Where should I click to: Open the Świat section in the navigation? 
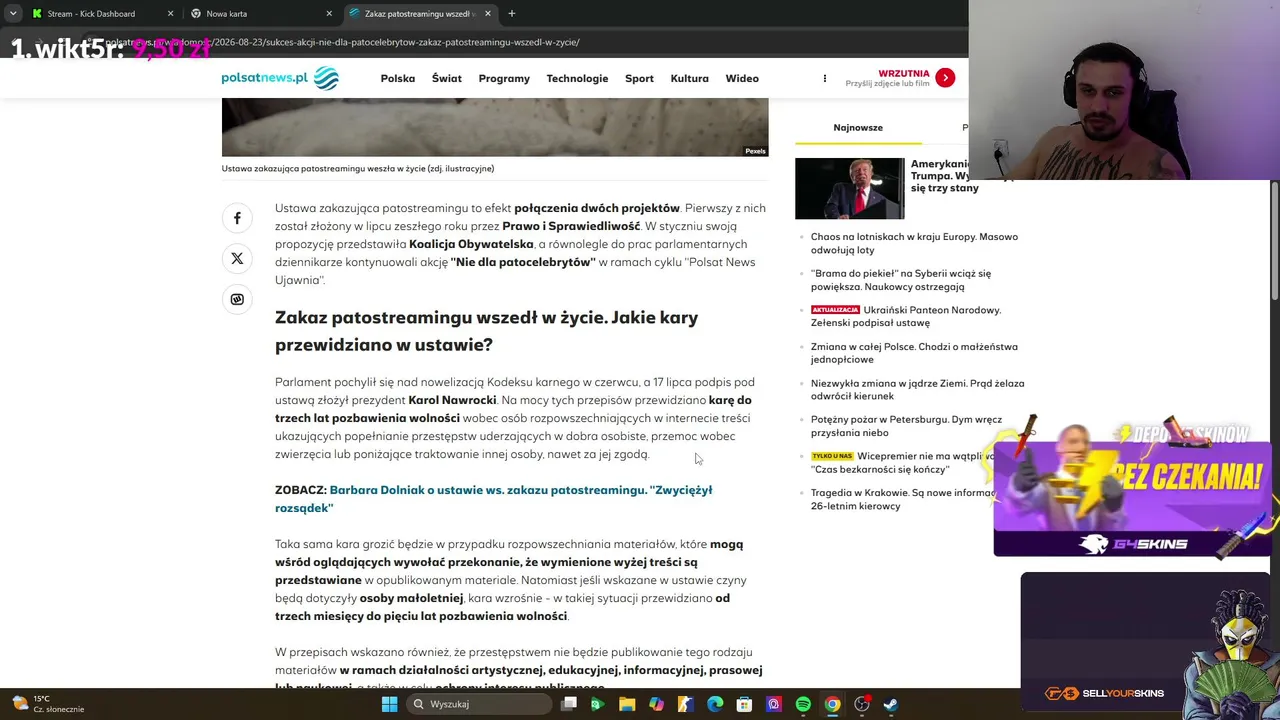pyautogui.click(x=447, y=78)
